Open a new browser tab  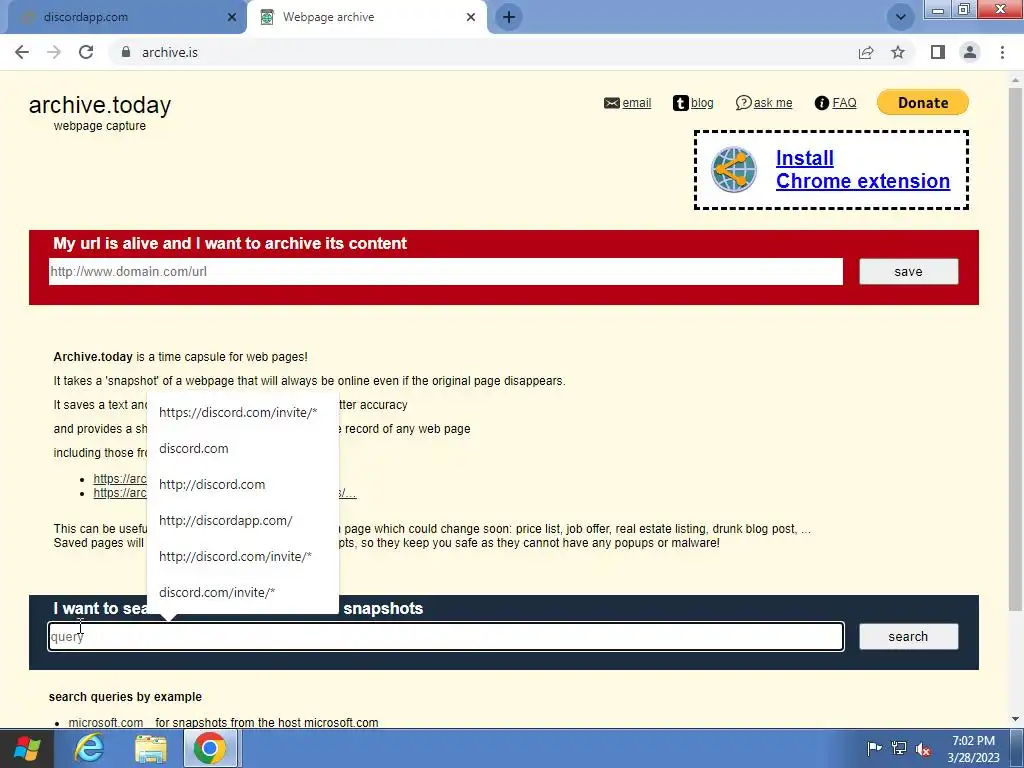[x=509, y=17]
